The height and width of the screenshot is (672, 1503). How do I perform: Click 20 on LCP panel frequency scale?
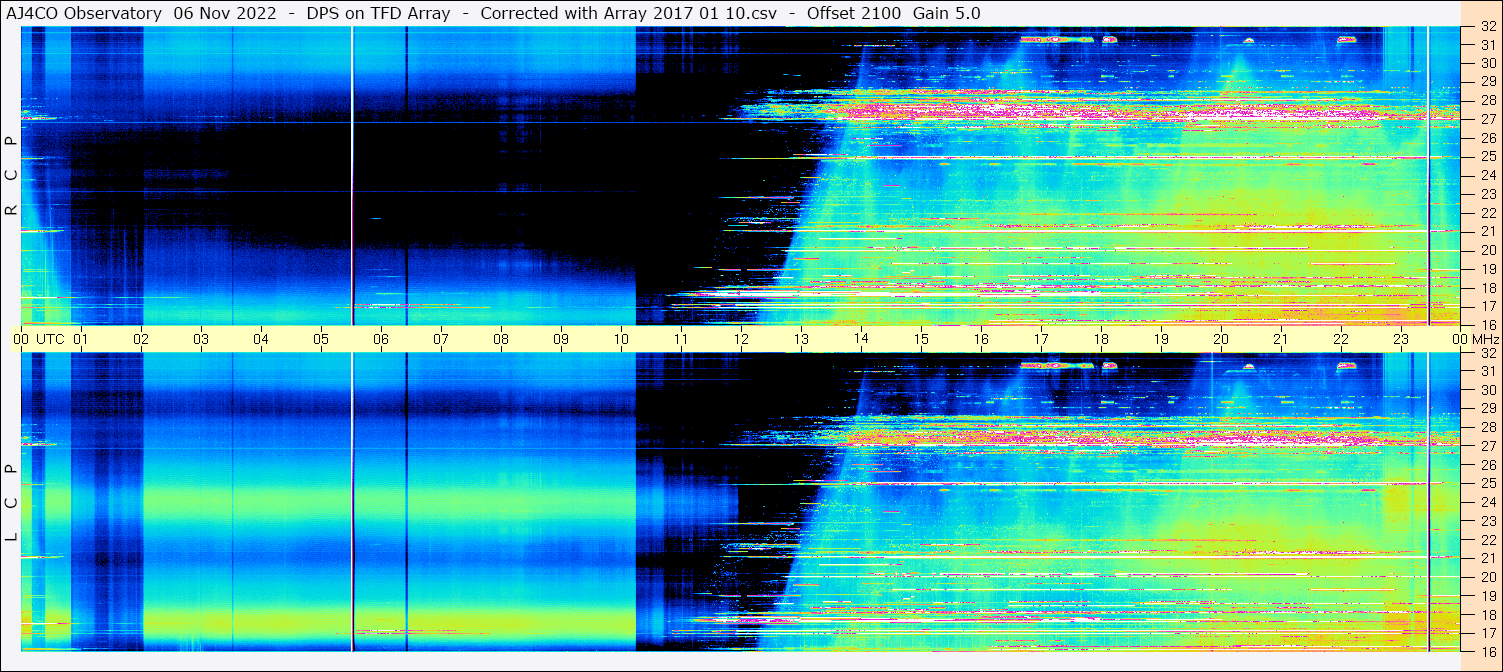point(1487,577)
